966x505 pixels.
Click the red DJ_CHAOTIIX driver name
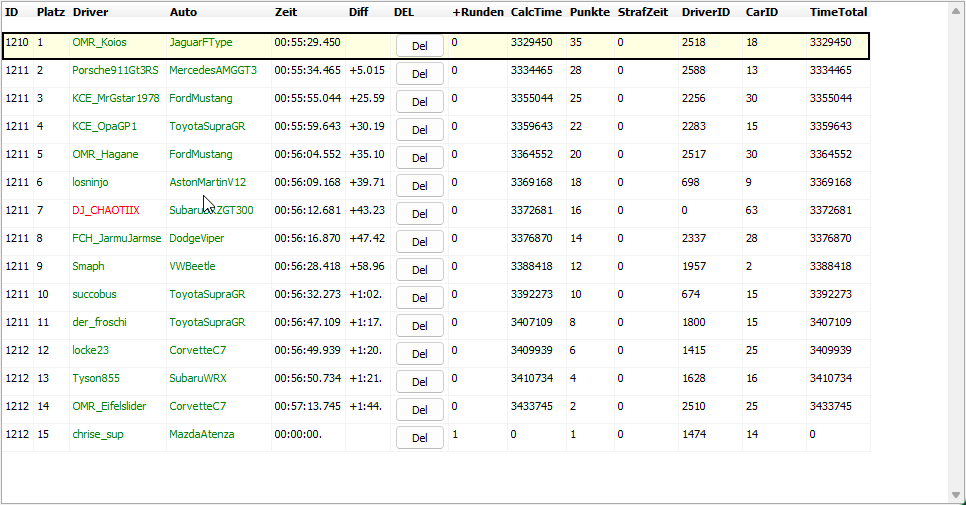(x=105, y=211)
